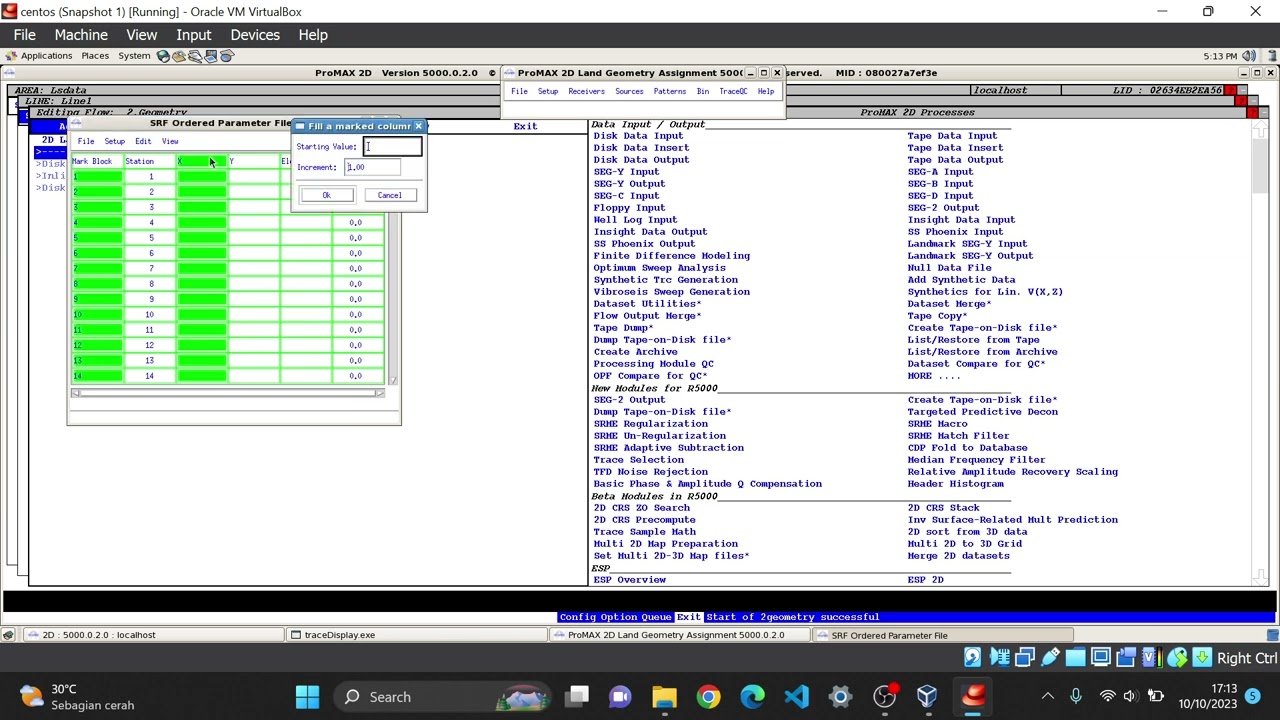This screenshot has height=720, width=1280.
Task: Open the Places menu in CentOS panel
Action: (x=95, y=56)
